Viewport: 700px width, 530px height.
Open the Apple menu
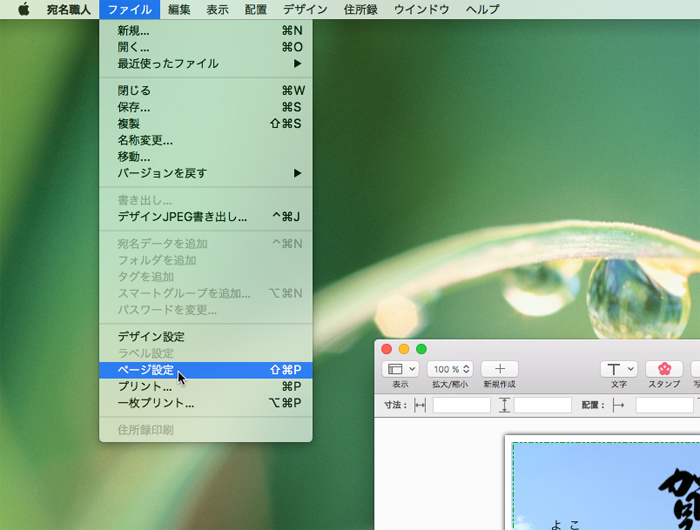point(23,10)
